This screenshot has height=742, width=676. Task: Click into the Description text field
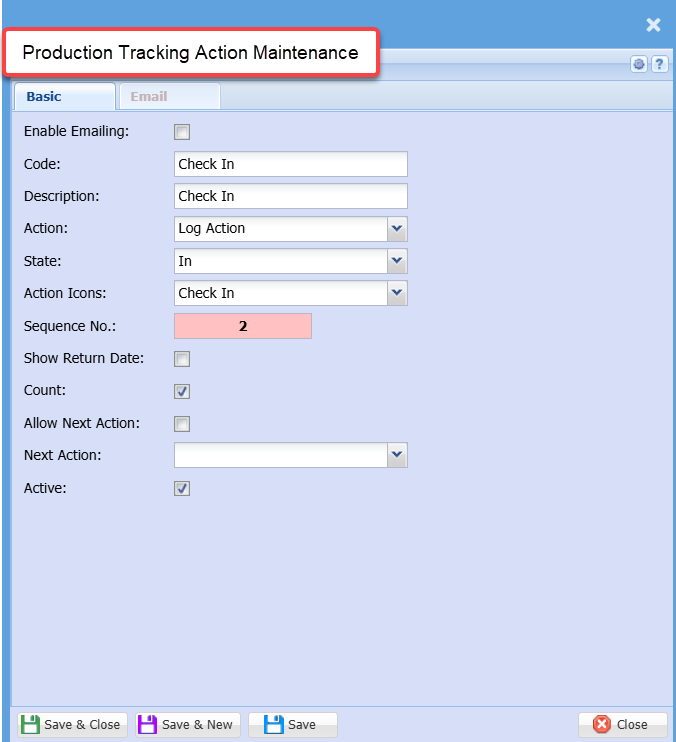pos(290,196)
